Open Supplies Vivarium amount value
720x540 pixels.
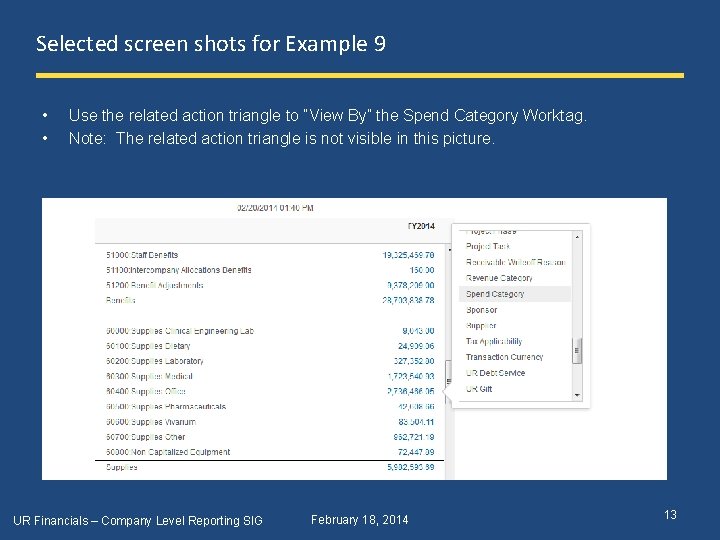tap(416, 422)
